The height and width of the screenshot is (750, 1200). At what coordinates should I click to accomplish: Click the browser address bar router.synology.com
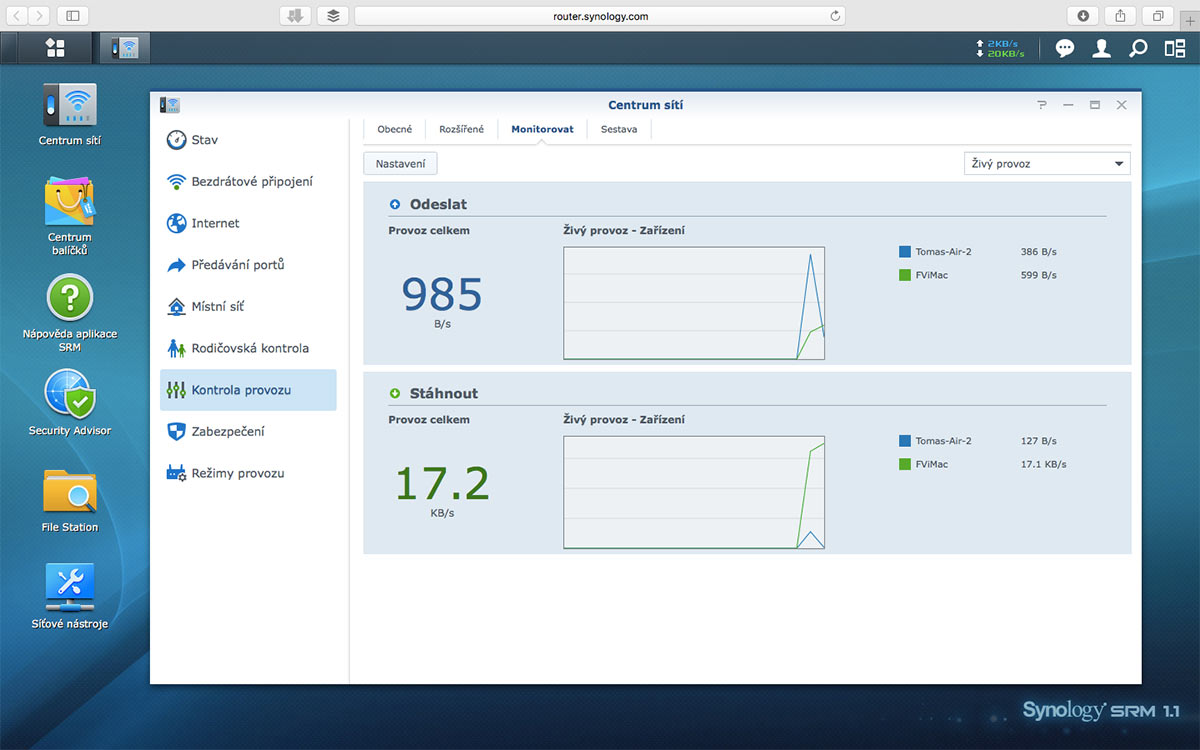[x=600, y=16]
